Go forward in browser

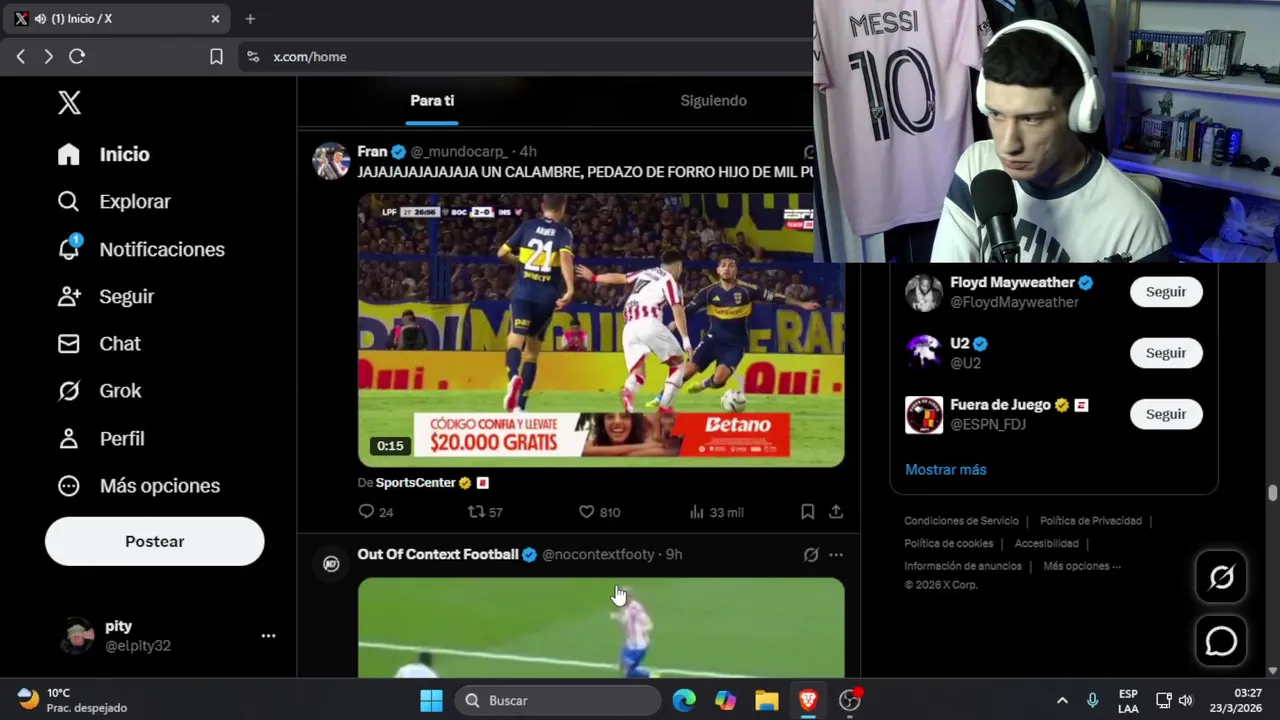[48, 57]
